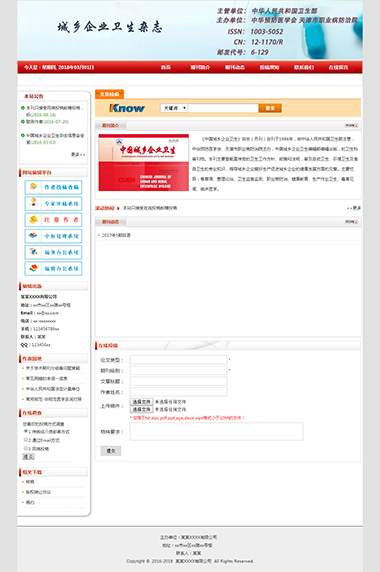Select the first online survey radio option
The image size is (380, 572).
26,431
